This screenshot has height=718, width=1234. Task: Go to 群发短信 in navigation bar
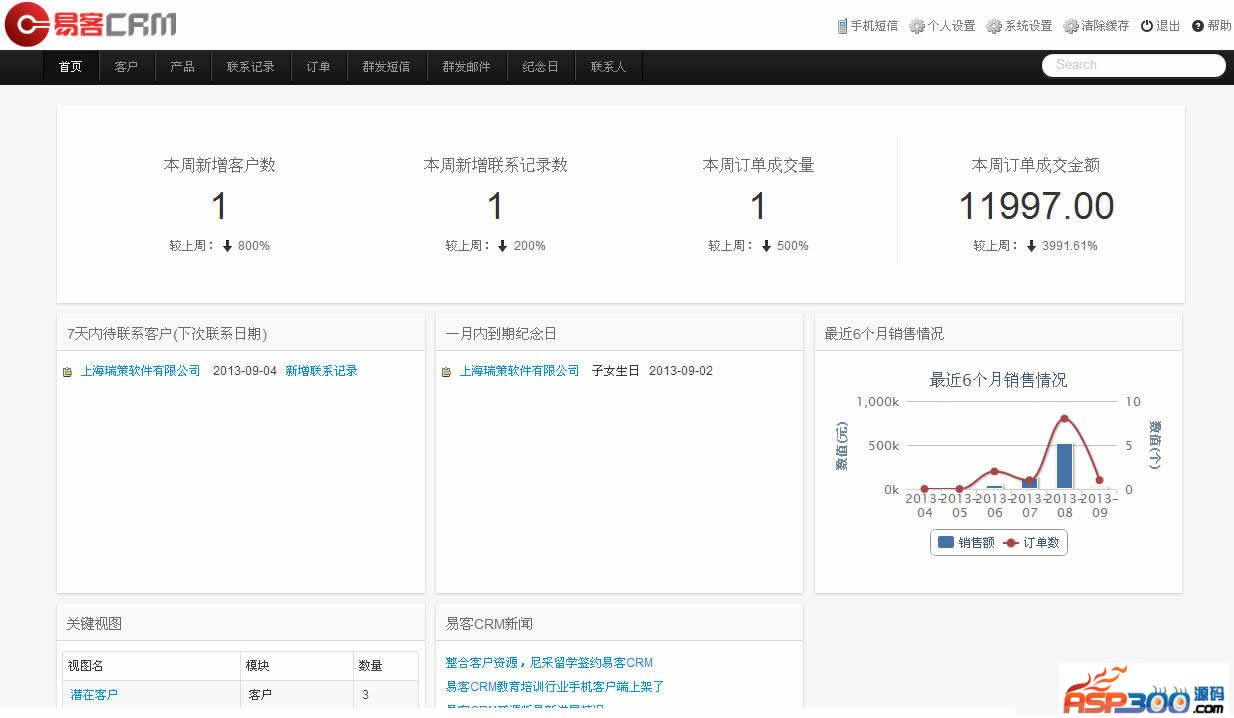[x=386, y=67]
